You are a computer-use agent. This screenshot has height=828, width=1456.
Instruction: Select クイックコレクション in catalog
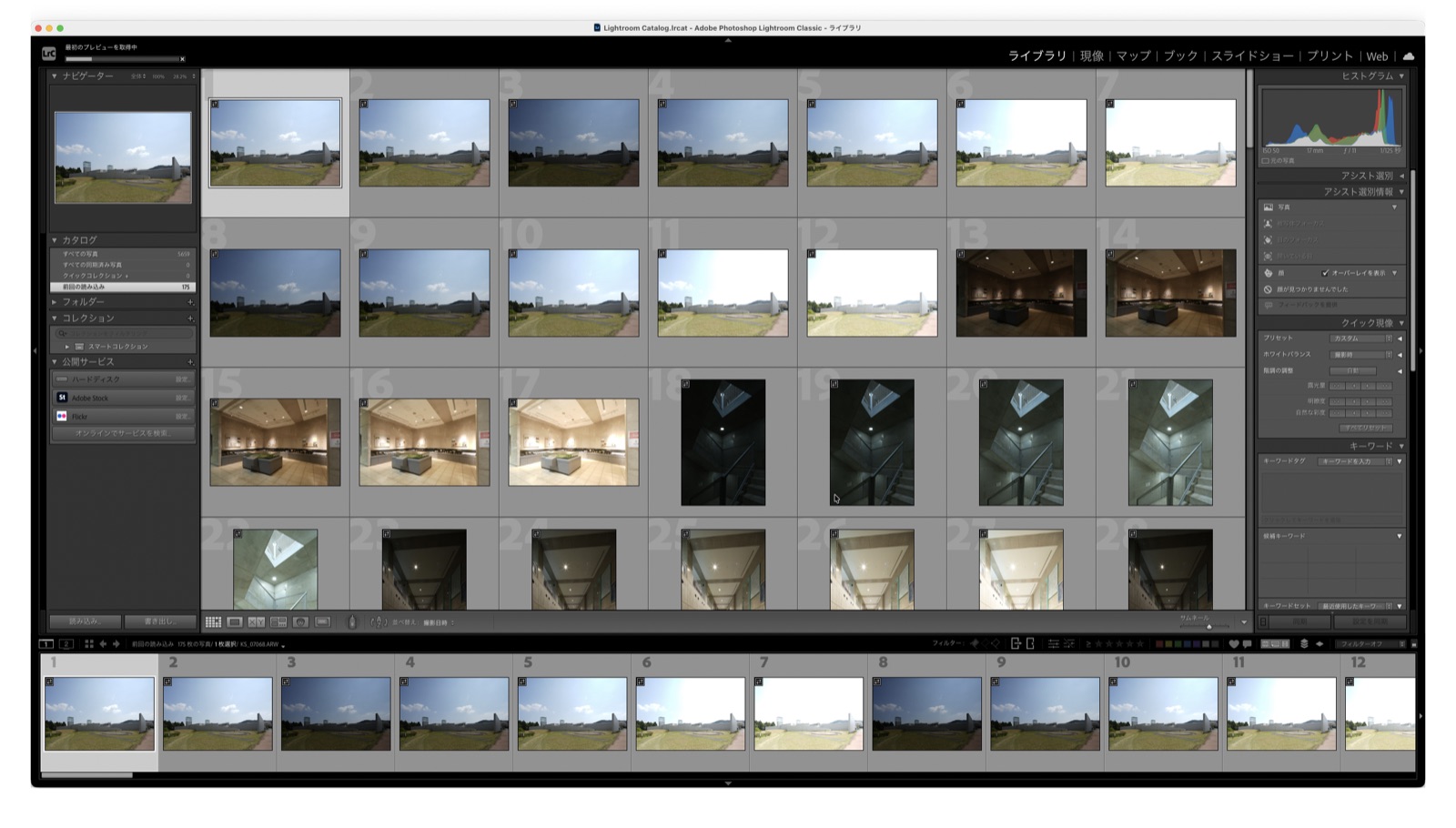pyautogui.click(x=123, y=276)
